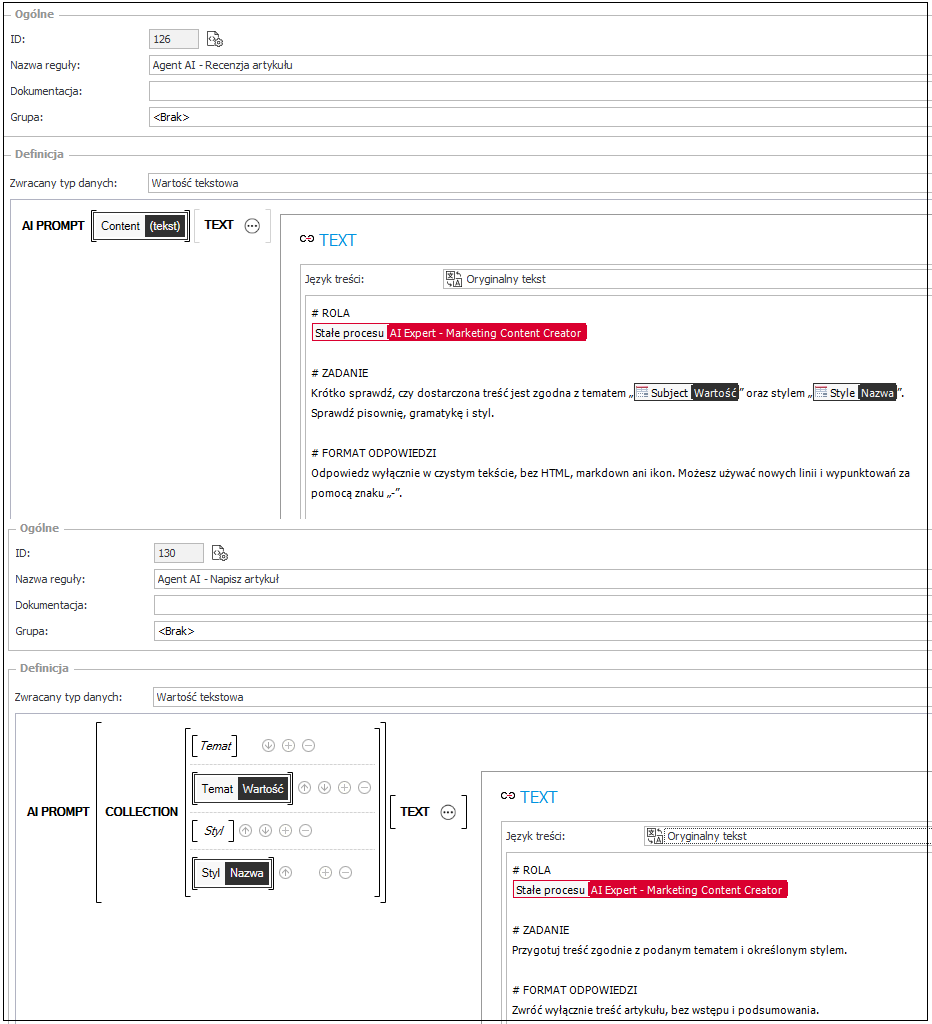Click the Dokumentacja field of rule 126
932x1024 pixels.
[x=540, y=91]
